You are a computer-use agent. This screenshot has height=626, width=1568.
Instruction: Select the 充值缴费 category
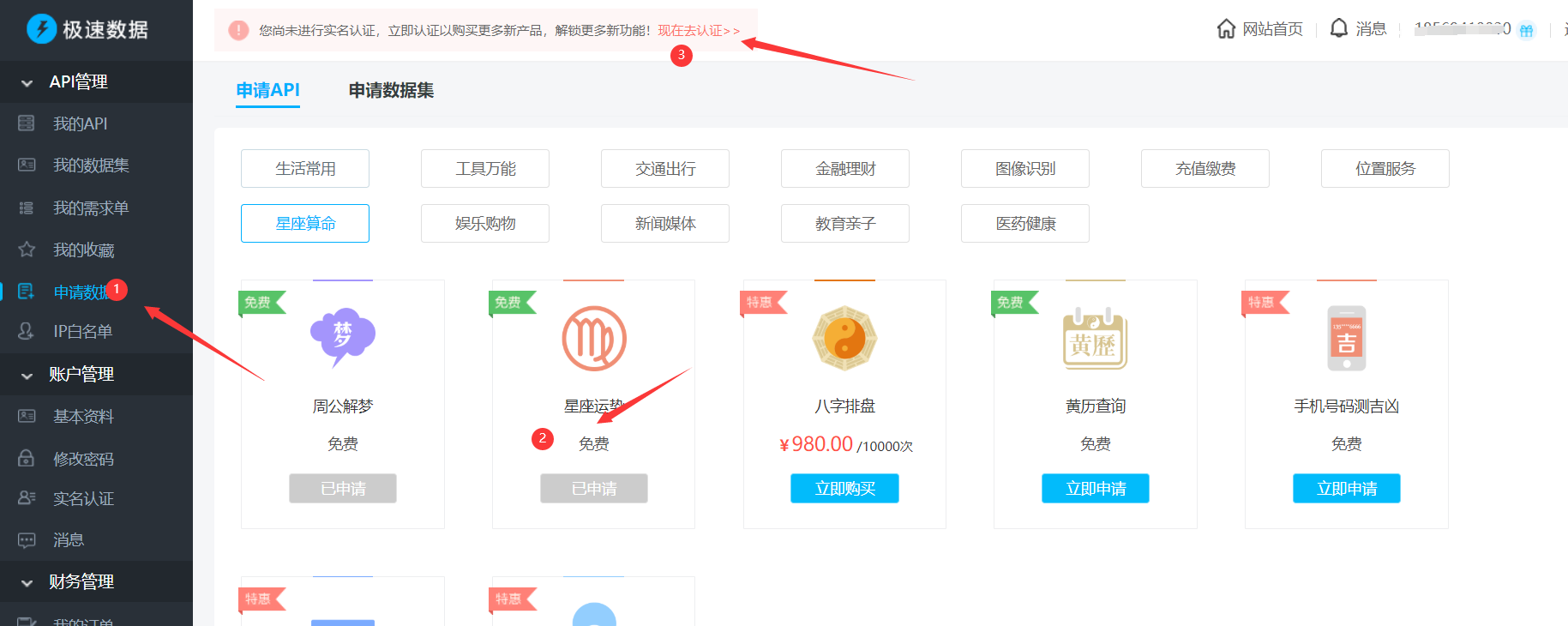(x=1205, y=169)
